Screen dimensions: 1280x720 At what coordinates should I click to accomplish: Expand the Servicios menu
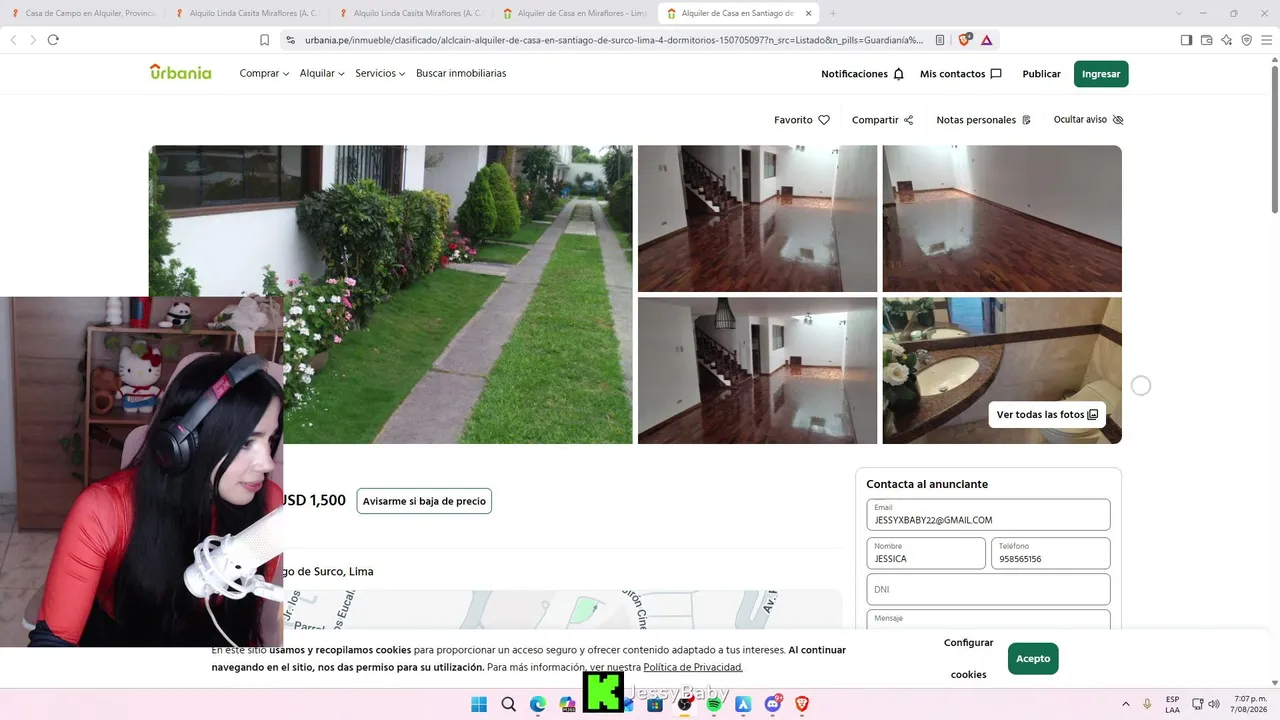click(x=380, y=74)
